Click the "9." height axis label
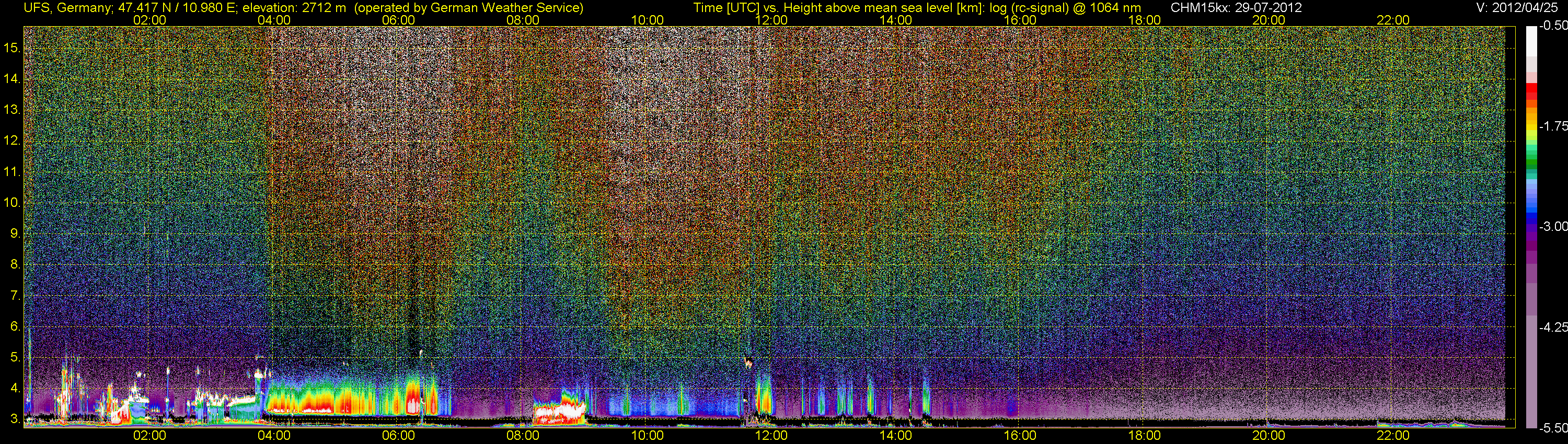Screen dimensions: 1568x444 pos(15,233)
